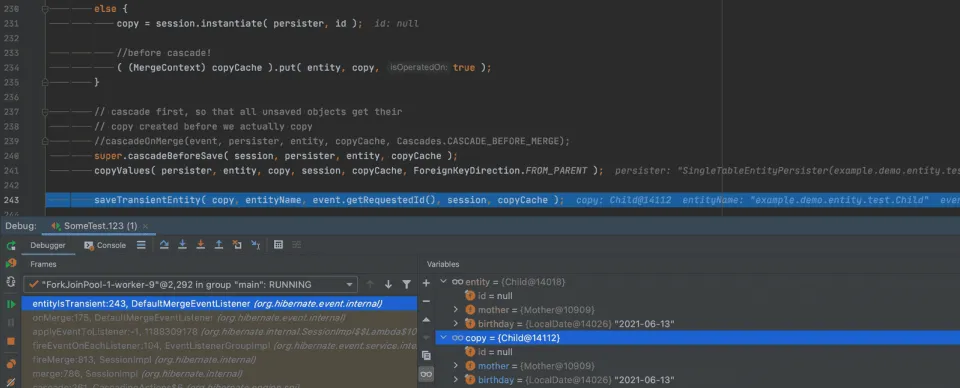Click the fold marker at line 235
This screenshot has height=388, width=960.
coord(45,83)
